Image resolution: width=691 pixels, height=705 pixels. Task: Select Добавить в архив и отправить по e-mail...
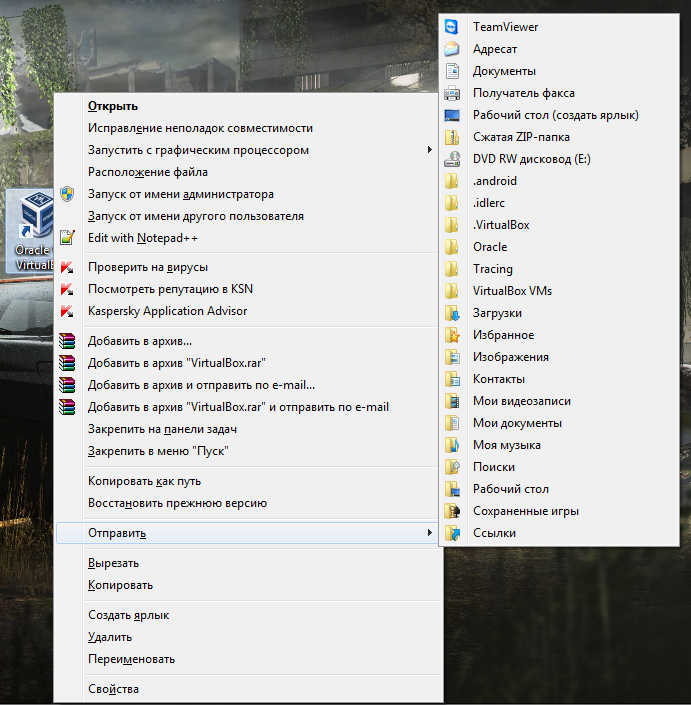click(x=201, y=385)
